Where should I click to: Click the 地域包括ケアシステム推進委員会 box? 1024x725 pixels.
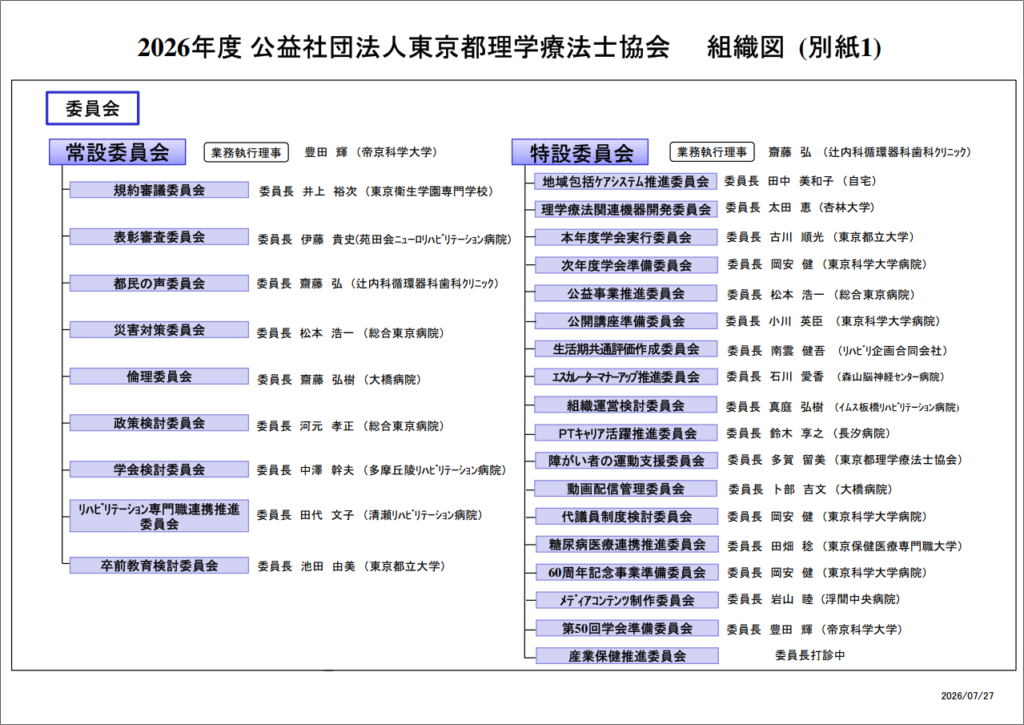point(626,182)
